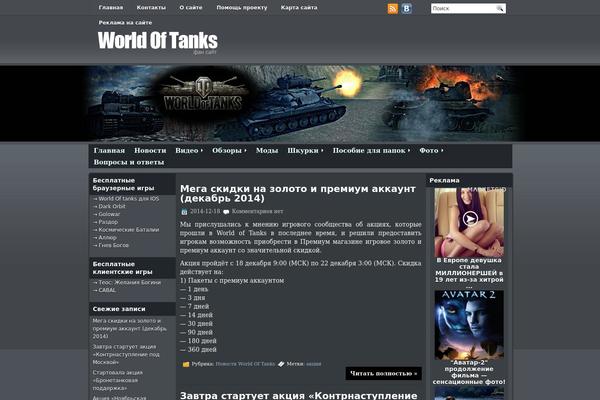600x400 pixels.
Task: Open Карта сайта page
Action: coord(299,7)
